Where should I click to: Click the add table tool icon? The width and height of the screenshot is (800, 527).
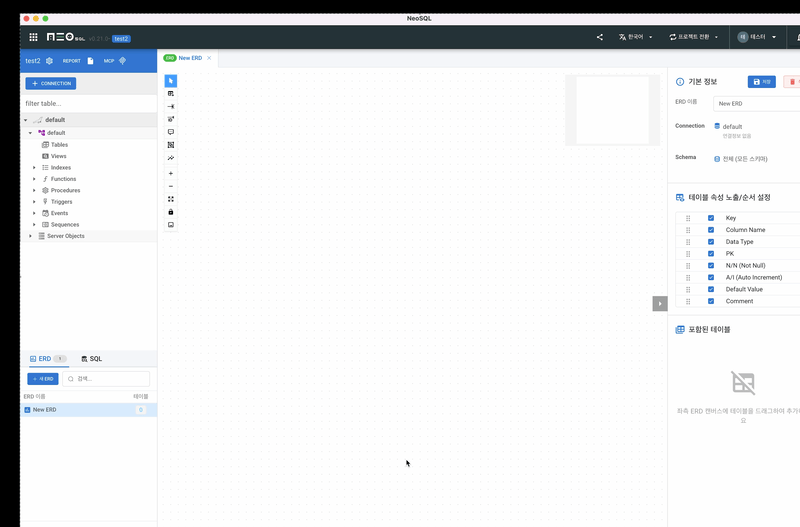[x=171, y=94]
